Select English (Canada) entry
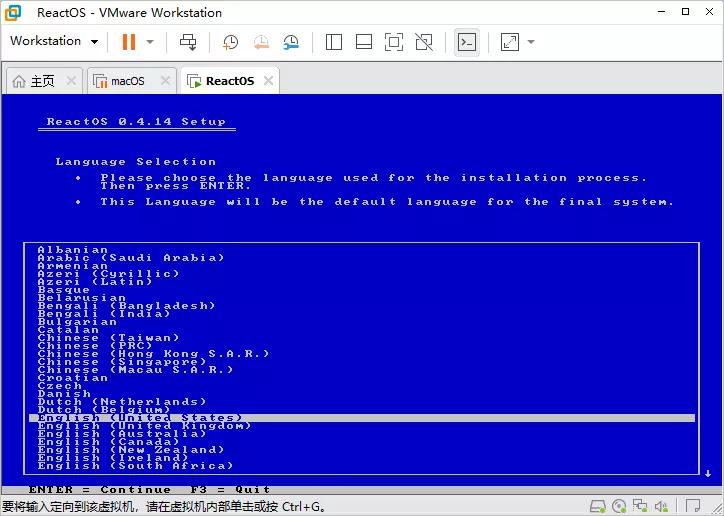This screenshot has width=724, height=516. coord(109,442)
